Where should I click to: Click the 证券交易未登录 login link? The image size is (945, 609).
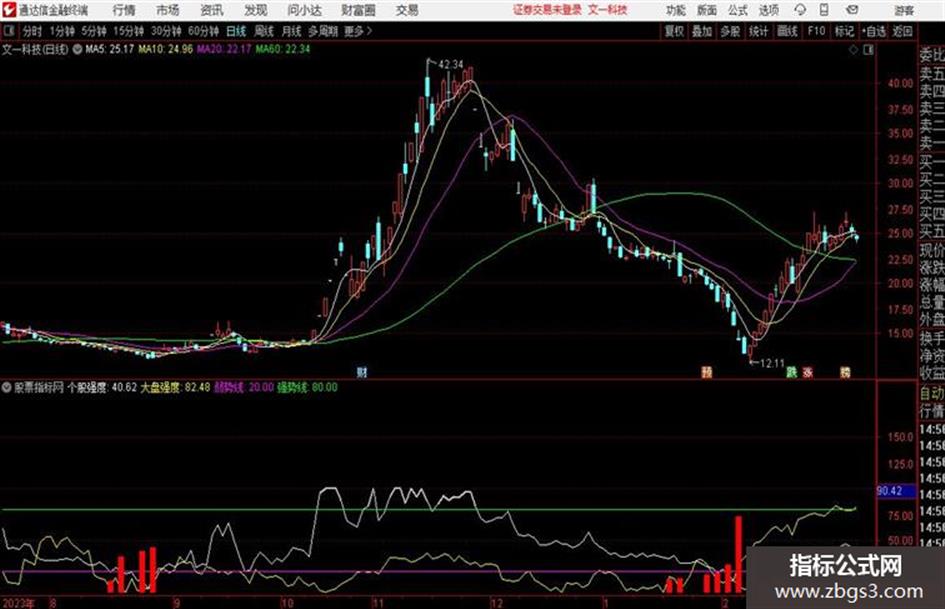[547, 10]
